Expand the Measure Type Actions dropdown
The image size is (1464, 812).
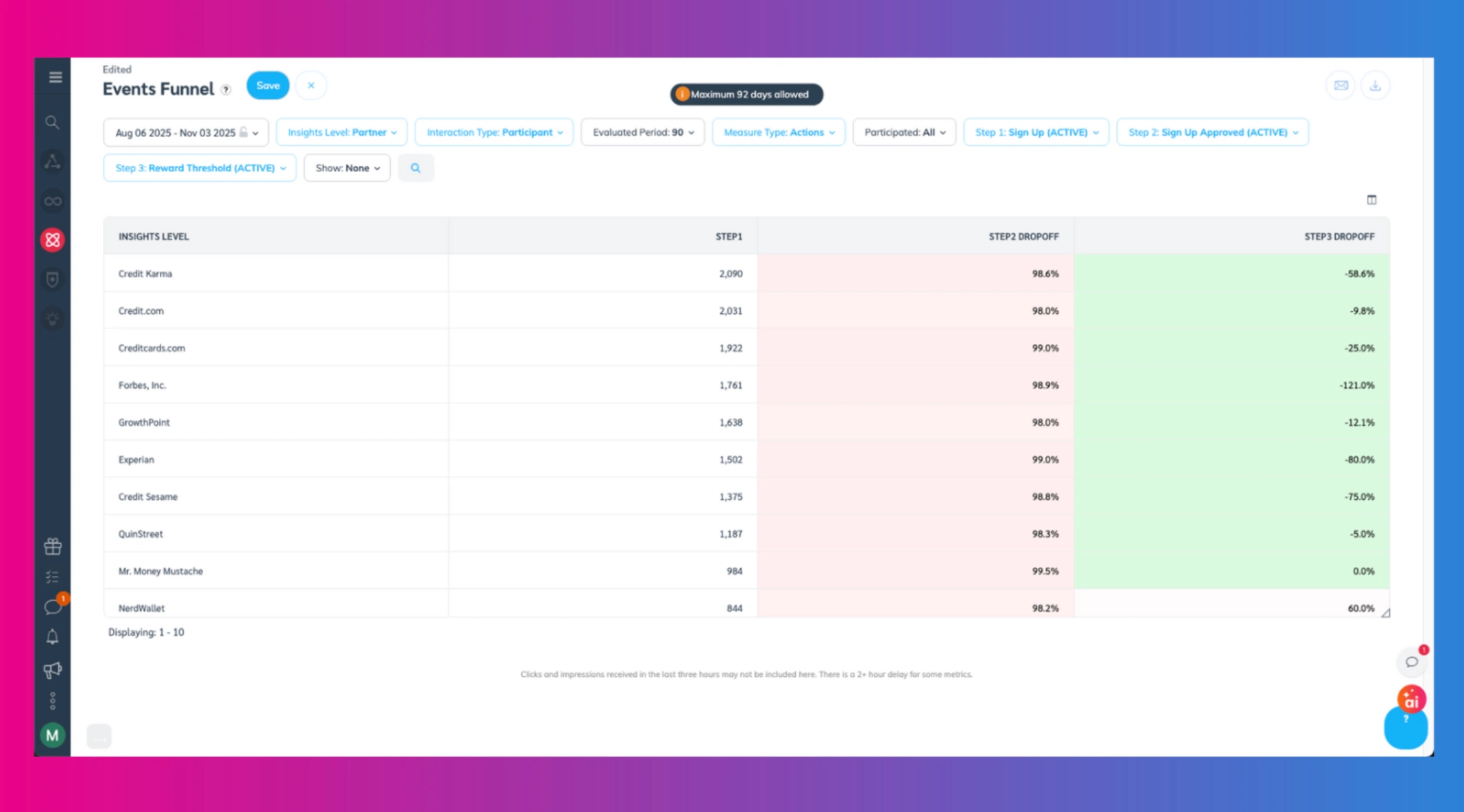[778, 132]
